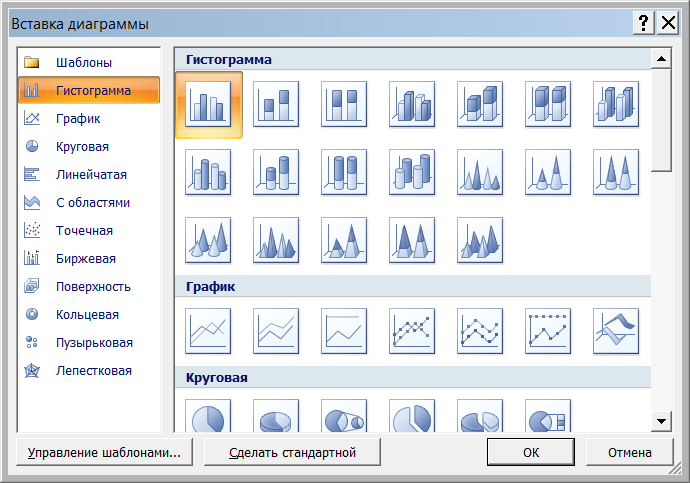This screenshot has width=690, height=483.
Task: Choose the stacked column chart icon
Action: (x=276, y=104)
